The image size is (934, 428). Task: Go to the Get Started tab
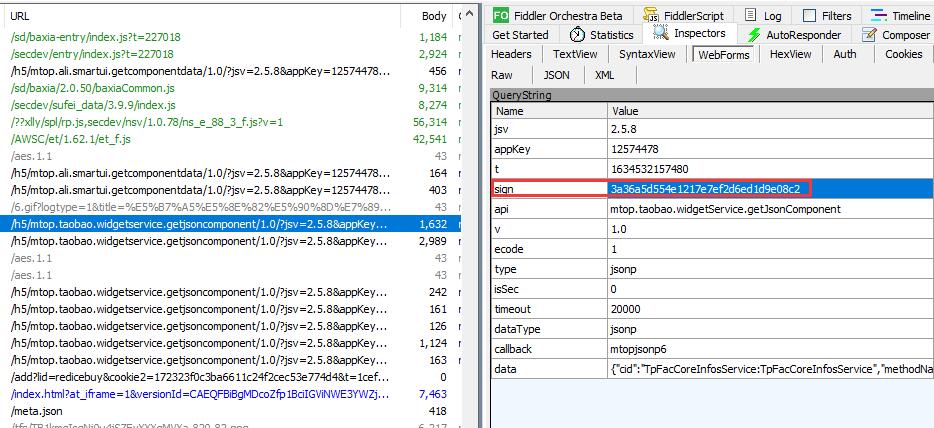coord(520,35)
